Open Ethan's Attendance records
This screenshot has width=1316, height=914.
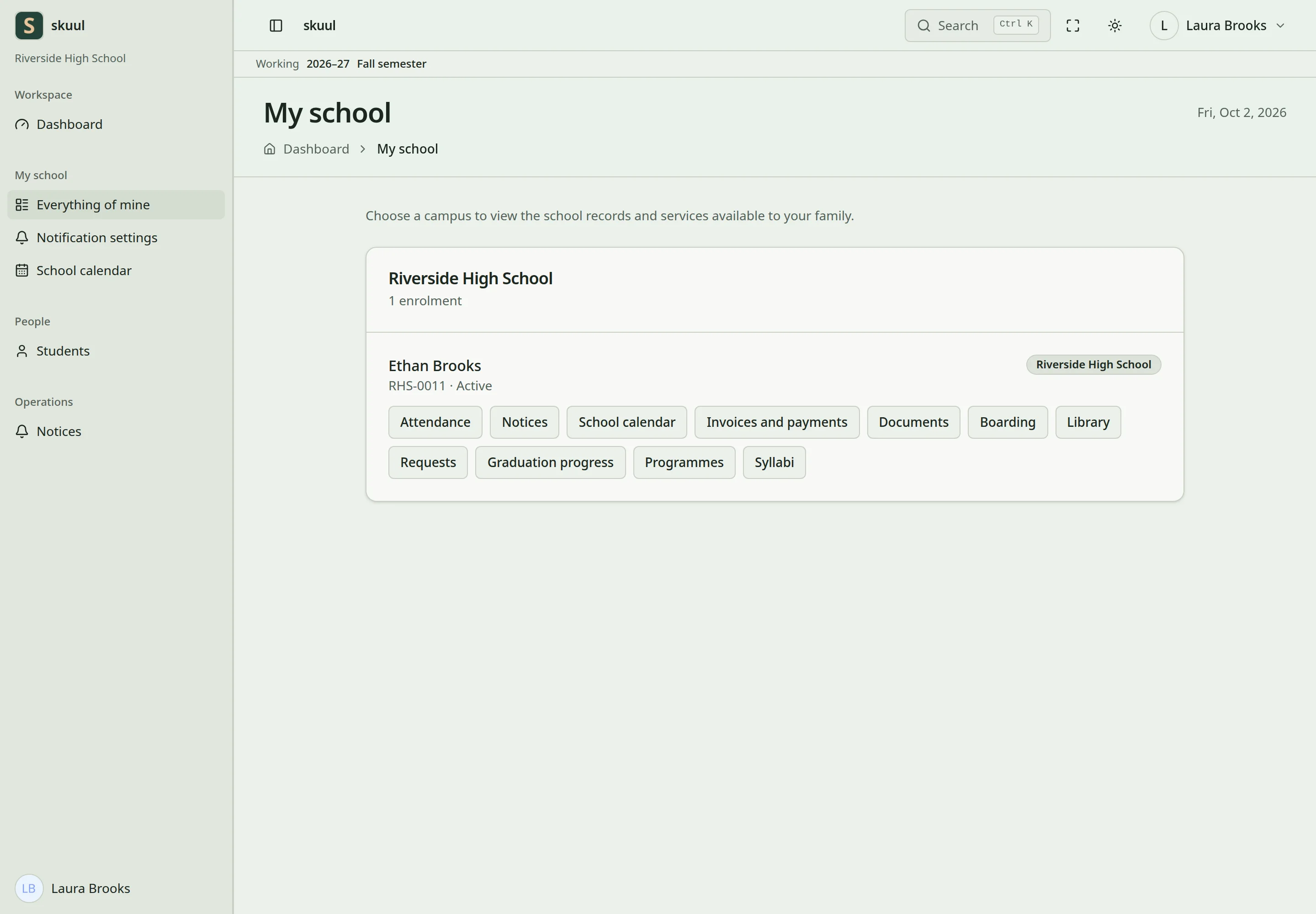coord(435,422)
